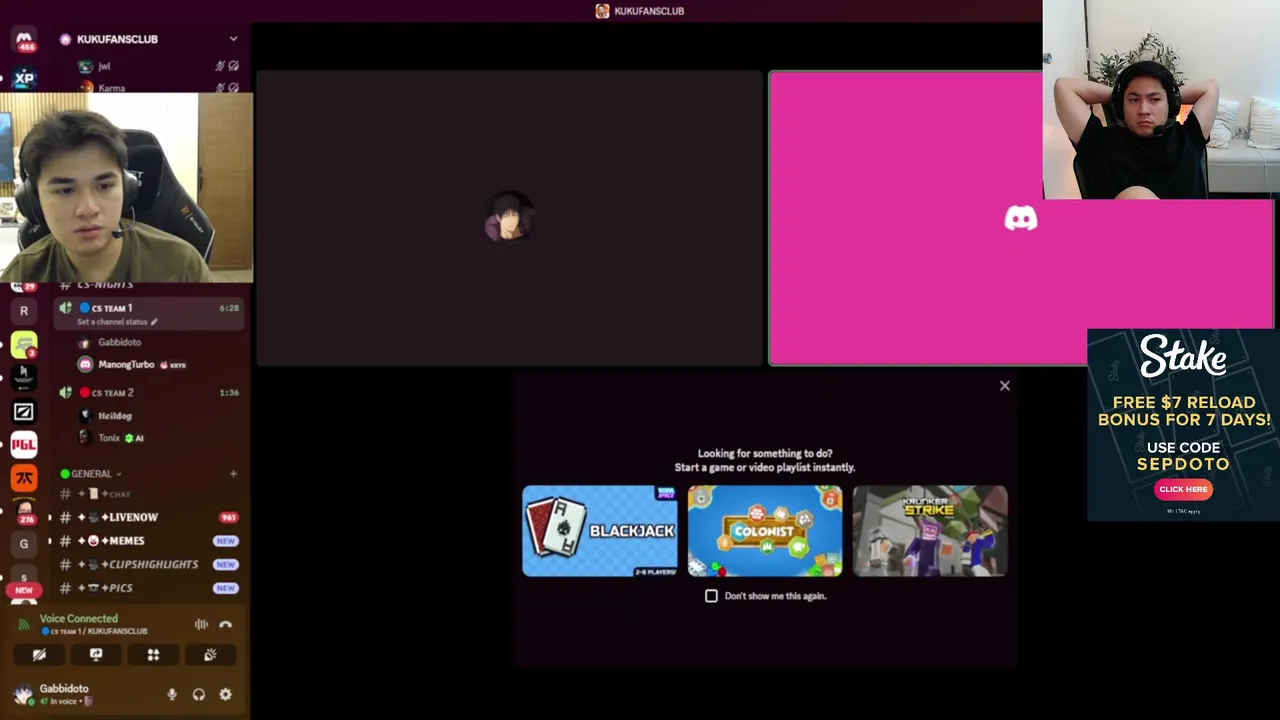1280x720 pixels.
Task: Open the green server icon with badge 3
Action: coord(24,345)
